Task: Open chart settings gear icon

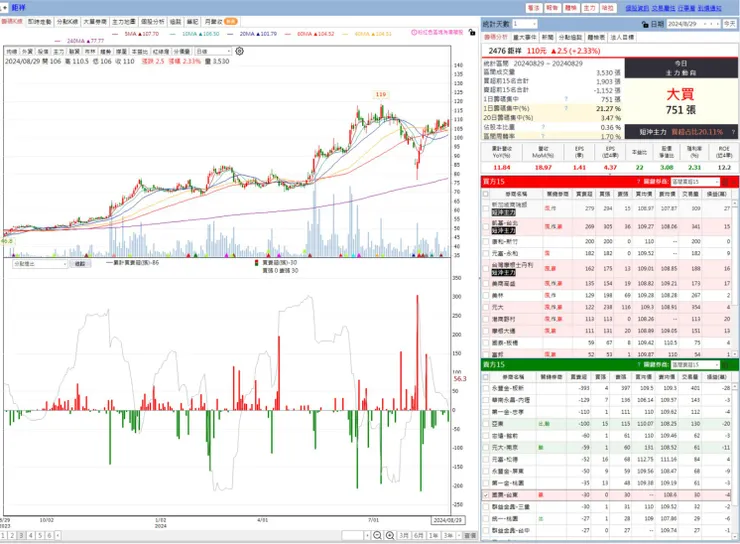Action: tap(240, 51)
